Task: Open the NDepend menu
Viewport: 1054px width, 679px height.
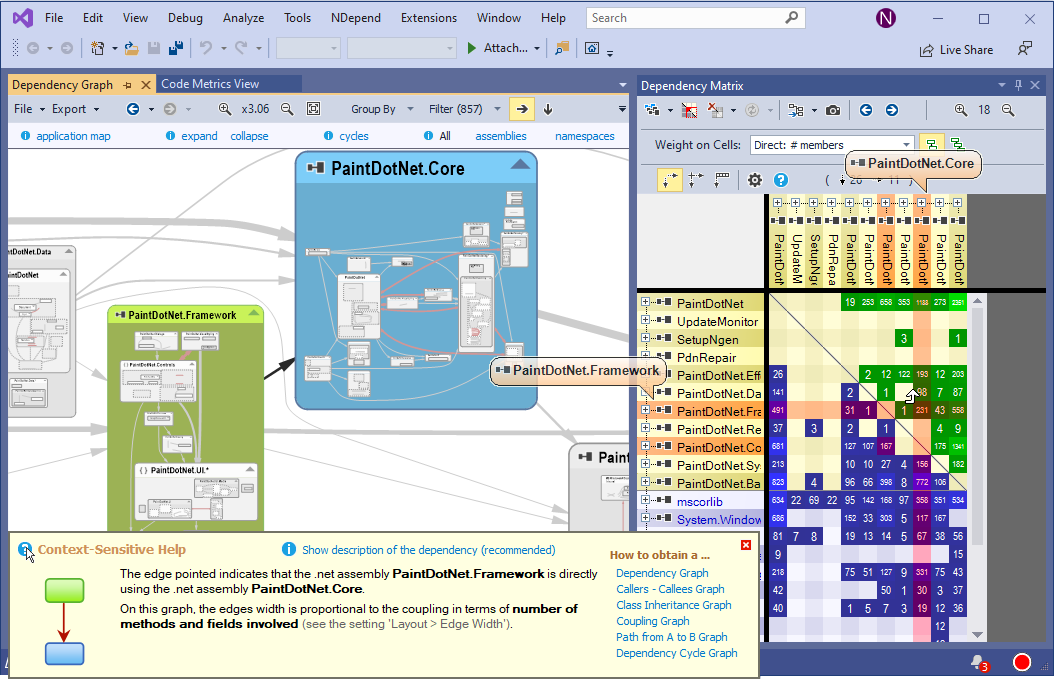Action: pos(356,18)
